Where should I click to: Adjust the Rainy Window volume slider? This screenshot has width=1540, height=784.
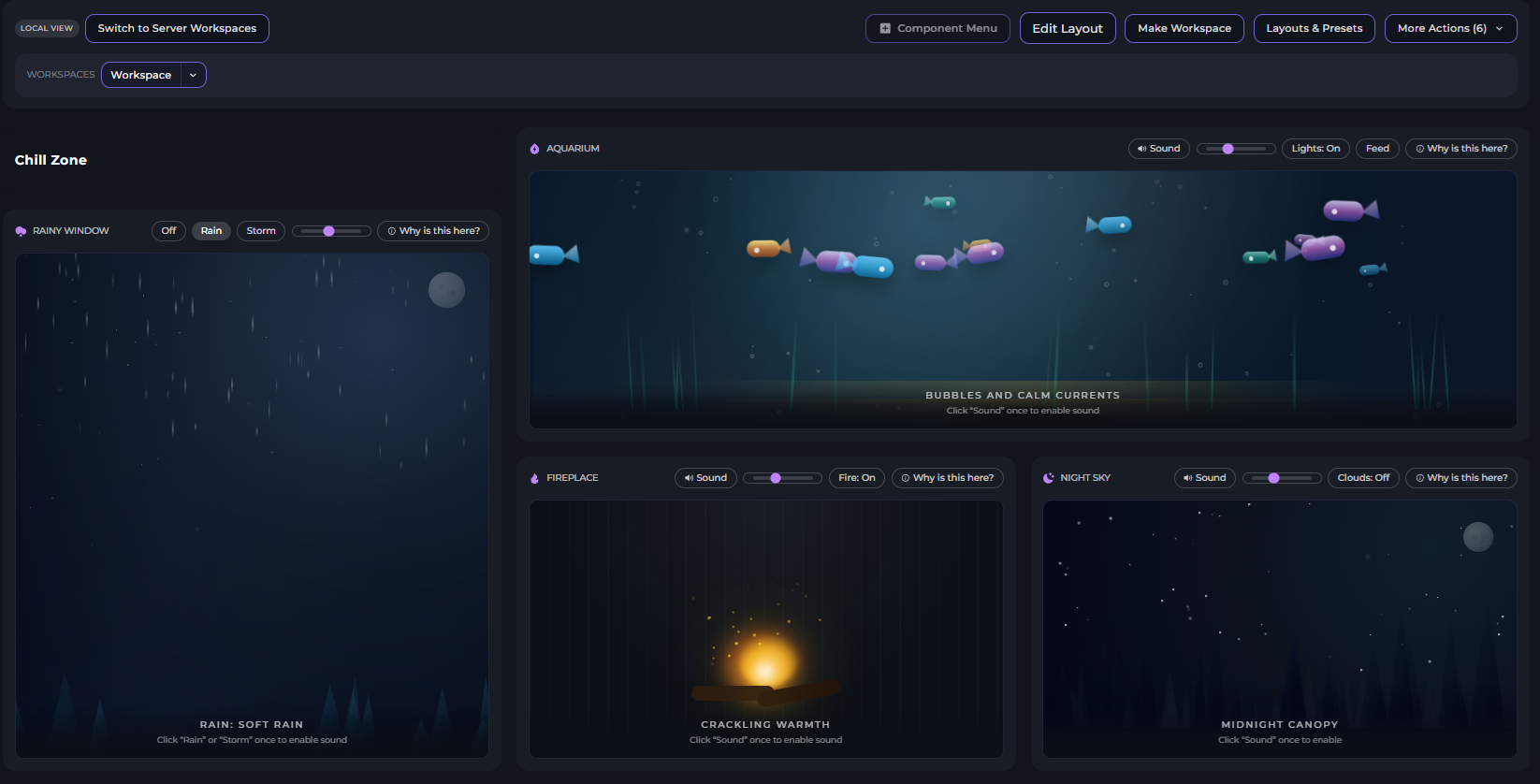pos(330,231)
